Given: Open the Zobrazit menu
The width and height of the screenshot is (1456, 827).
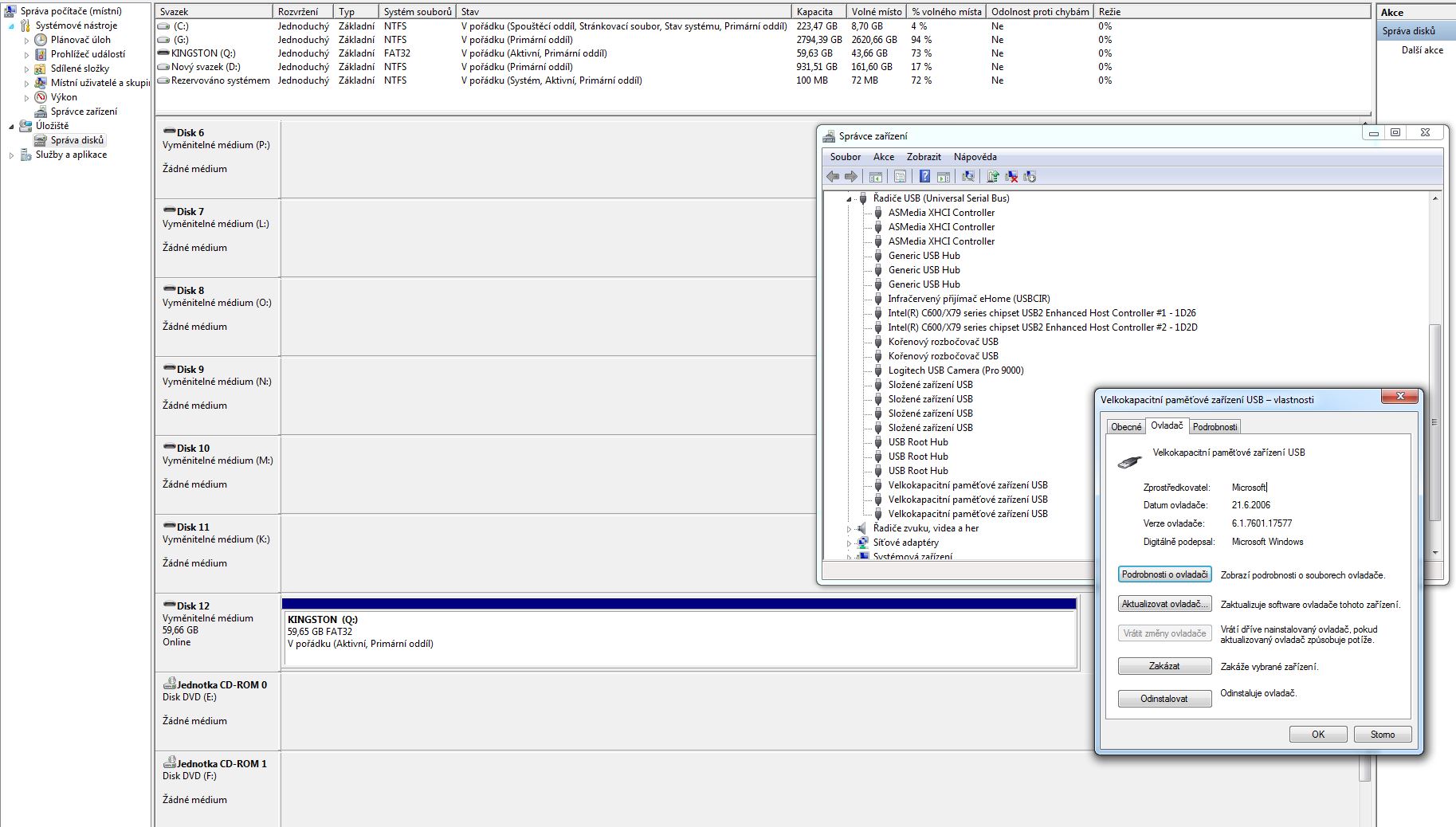Looking at the screenshot, I should pyautogui.click(x=924, y=157).
